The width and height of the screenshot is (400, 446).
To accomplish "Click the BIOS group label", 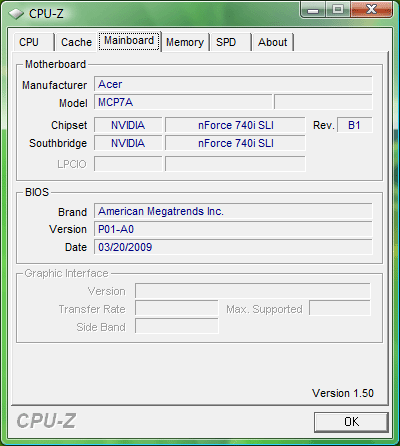I will (x=37, y=192).
